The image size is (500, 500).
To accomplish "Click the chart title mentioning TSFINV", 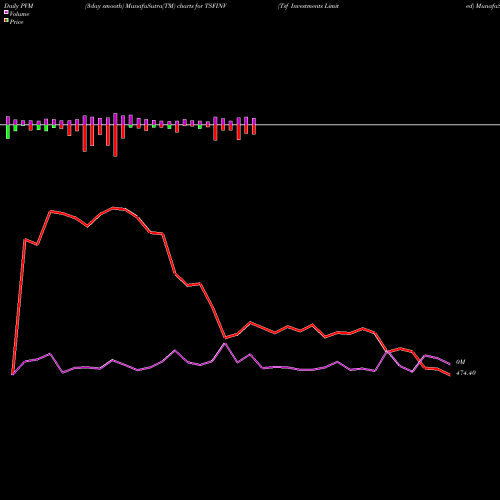I will point(156,6).
